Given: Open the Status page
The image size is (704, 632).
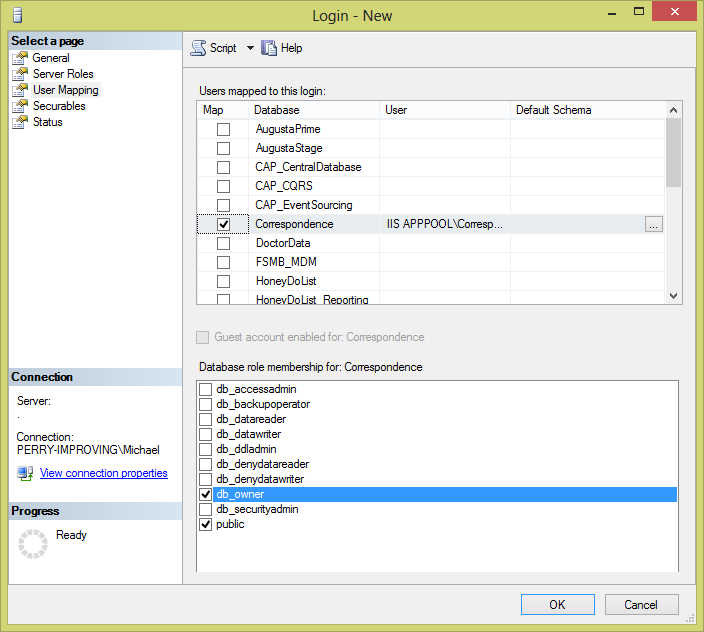Looking at the screenshot, I should click(47, 122).
